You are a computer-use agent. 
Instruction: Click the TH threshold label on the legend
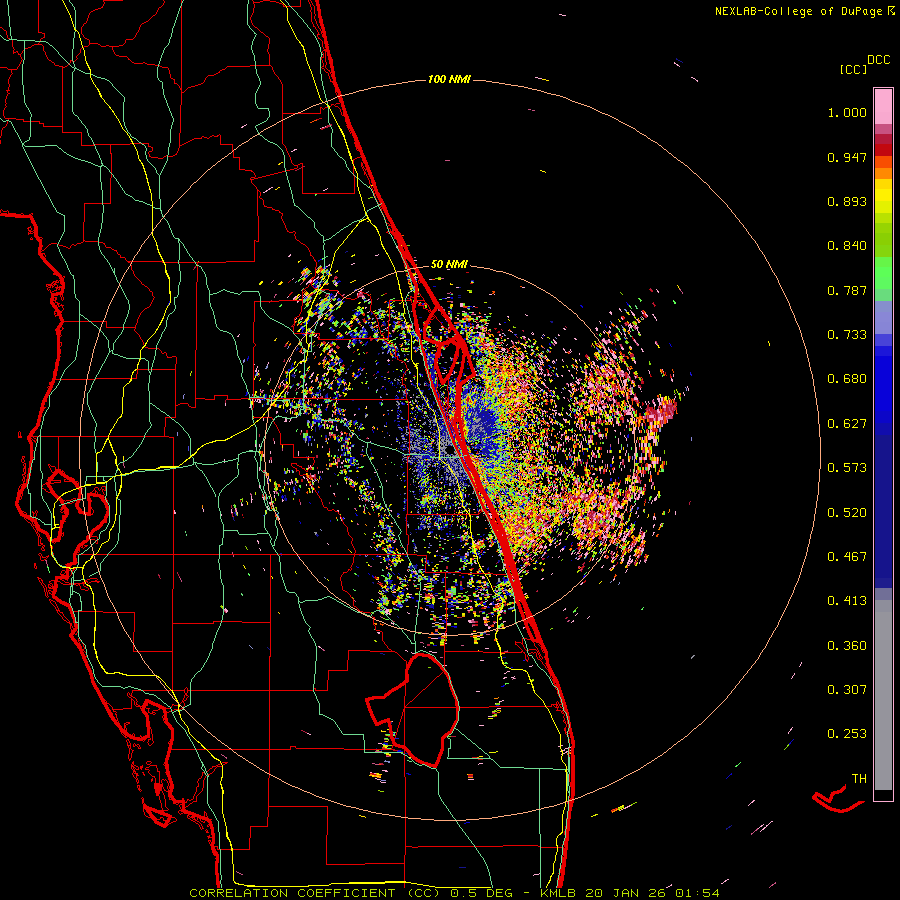point(859,779)
